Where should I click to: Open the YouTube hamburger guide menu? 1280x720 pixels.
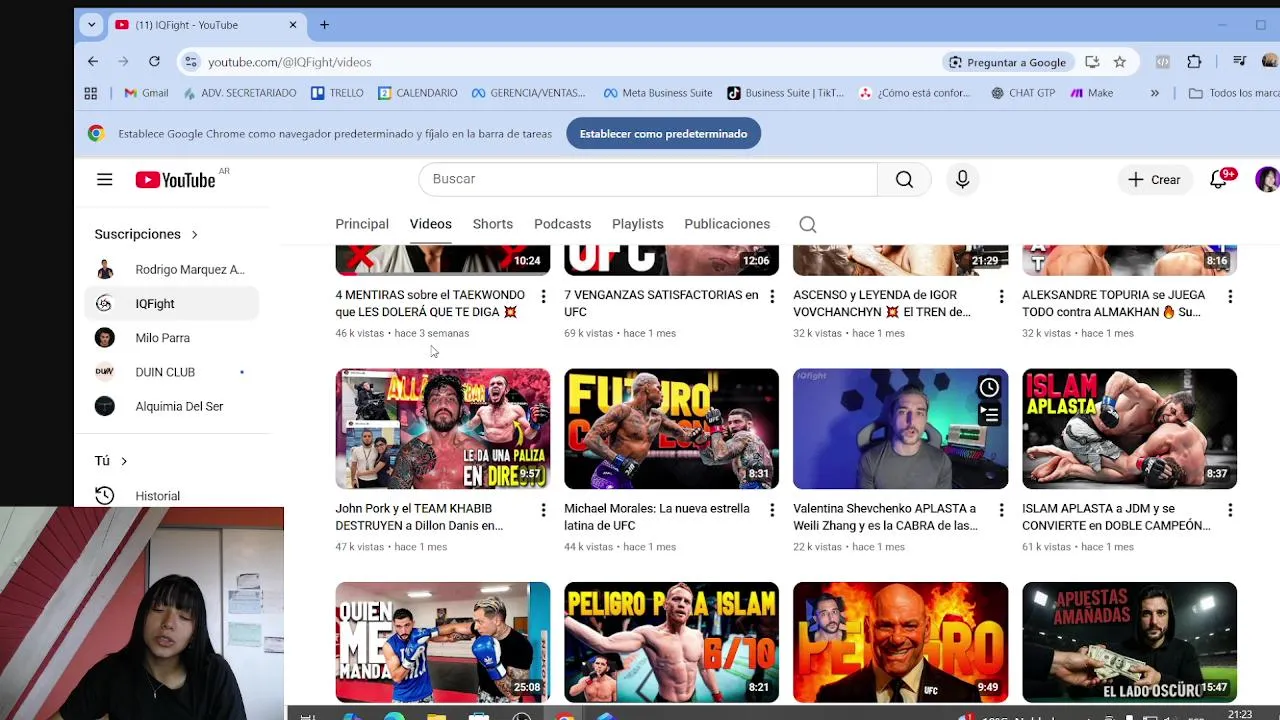(105, 180)
